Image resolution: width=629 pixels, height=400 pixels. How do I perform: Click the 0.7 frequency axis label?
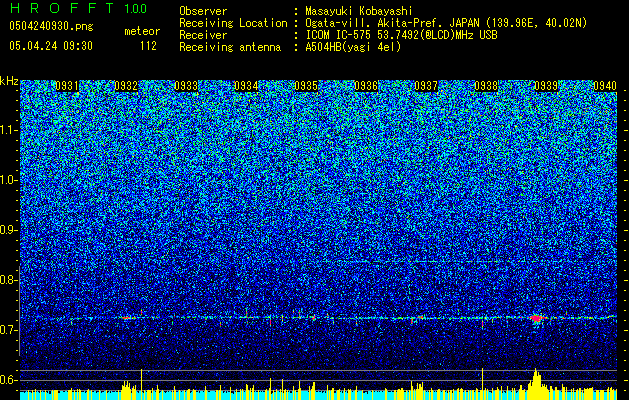click(9, 330)
